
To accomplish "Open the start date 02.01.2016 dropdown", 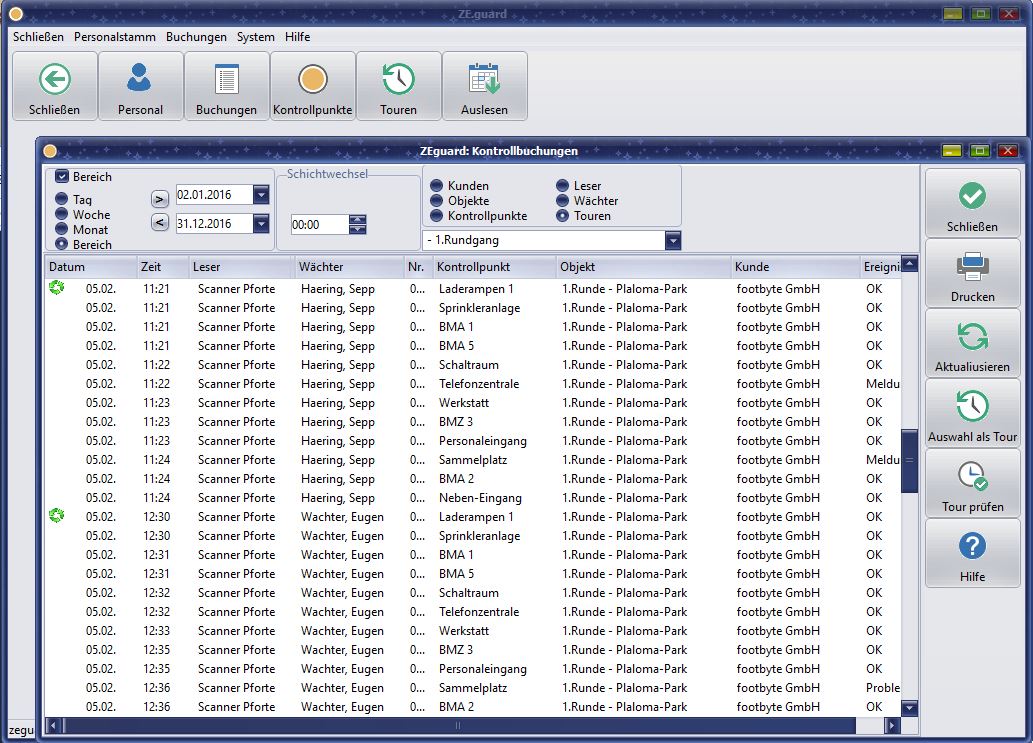I will pyautogui.click(x=261, y=195).
